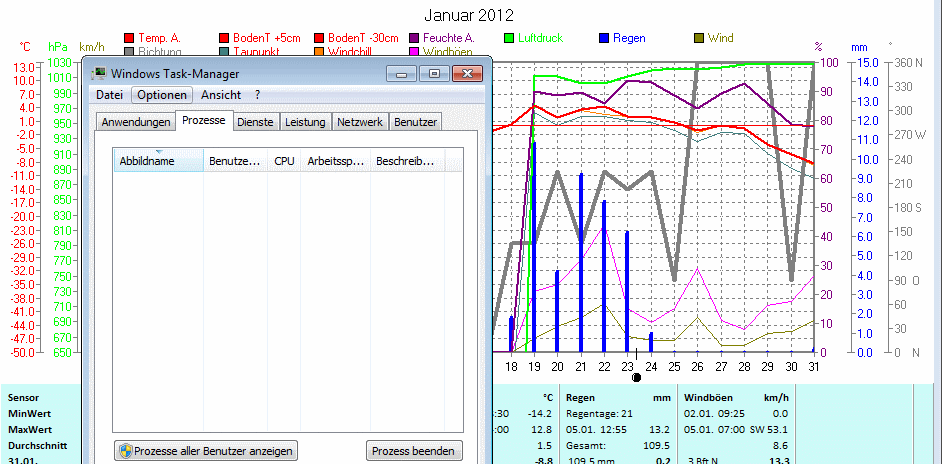Switch to the Anwendungen tab

click(x=136, y=122)
